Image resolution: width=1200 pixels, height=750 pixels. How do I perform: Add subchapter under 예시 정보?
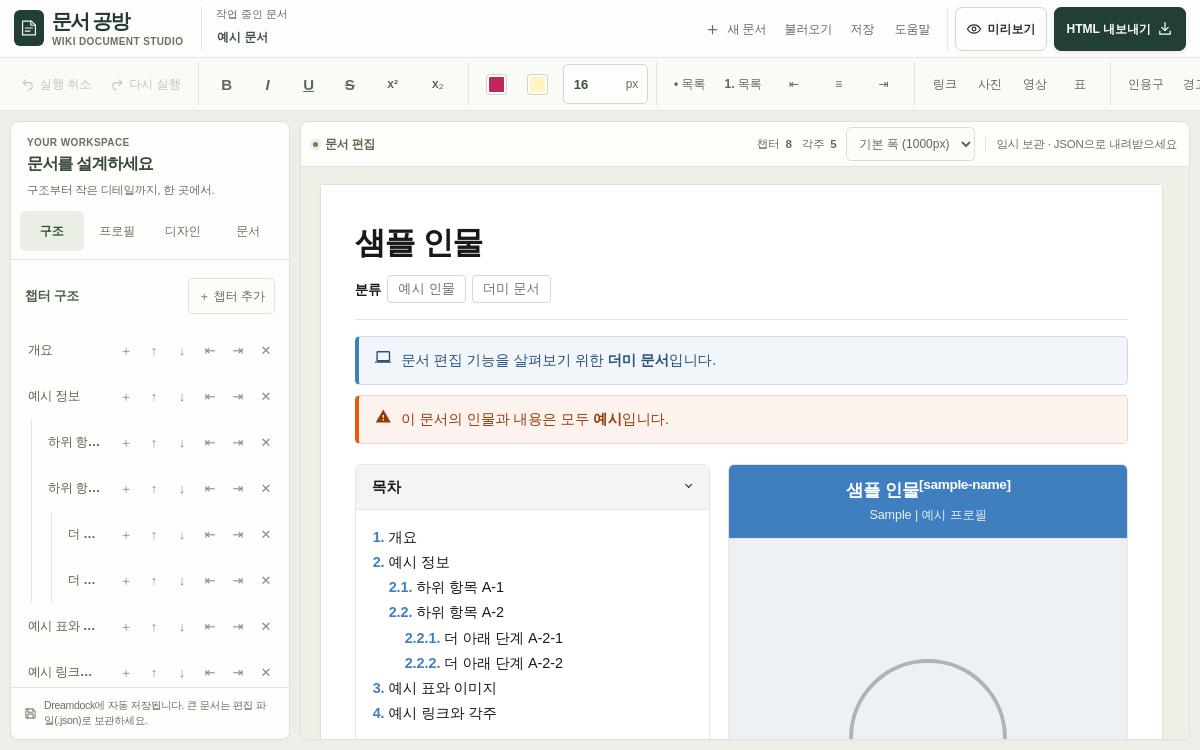click(126, 396)
